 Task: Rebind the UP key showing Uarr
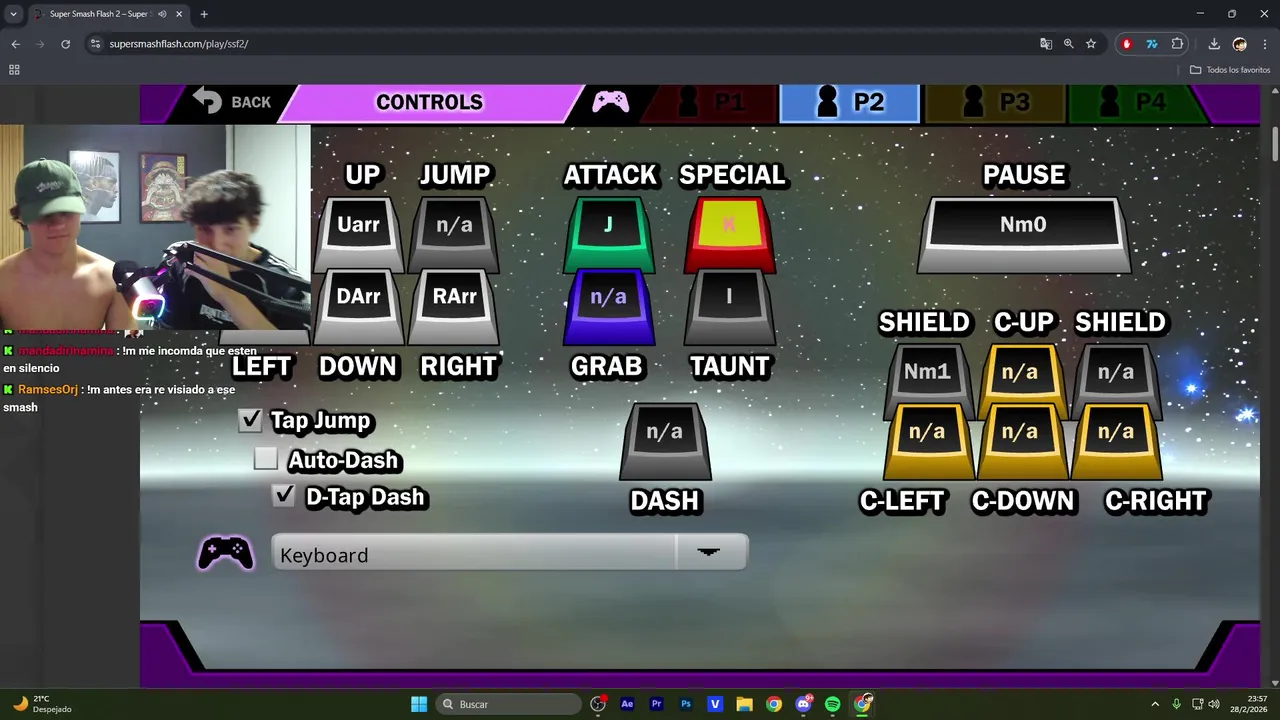tap(358, 233)
